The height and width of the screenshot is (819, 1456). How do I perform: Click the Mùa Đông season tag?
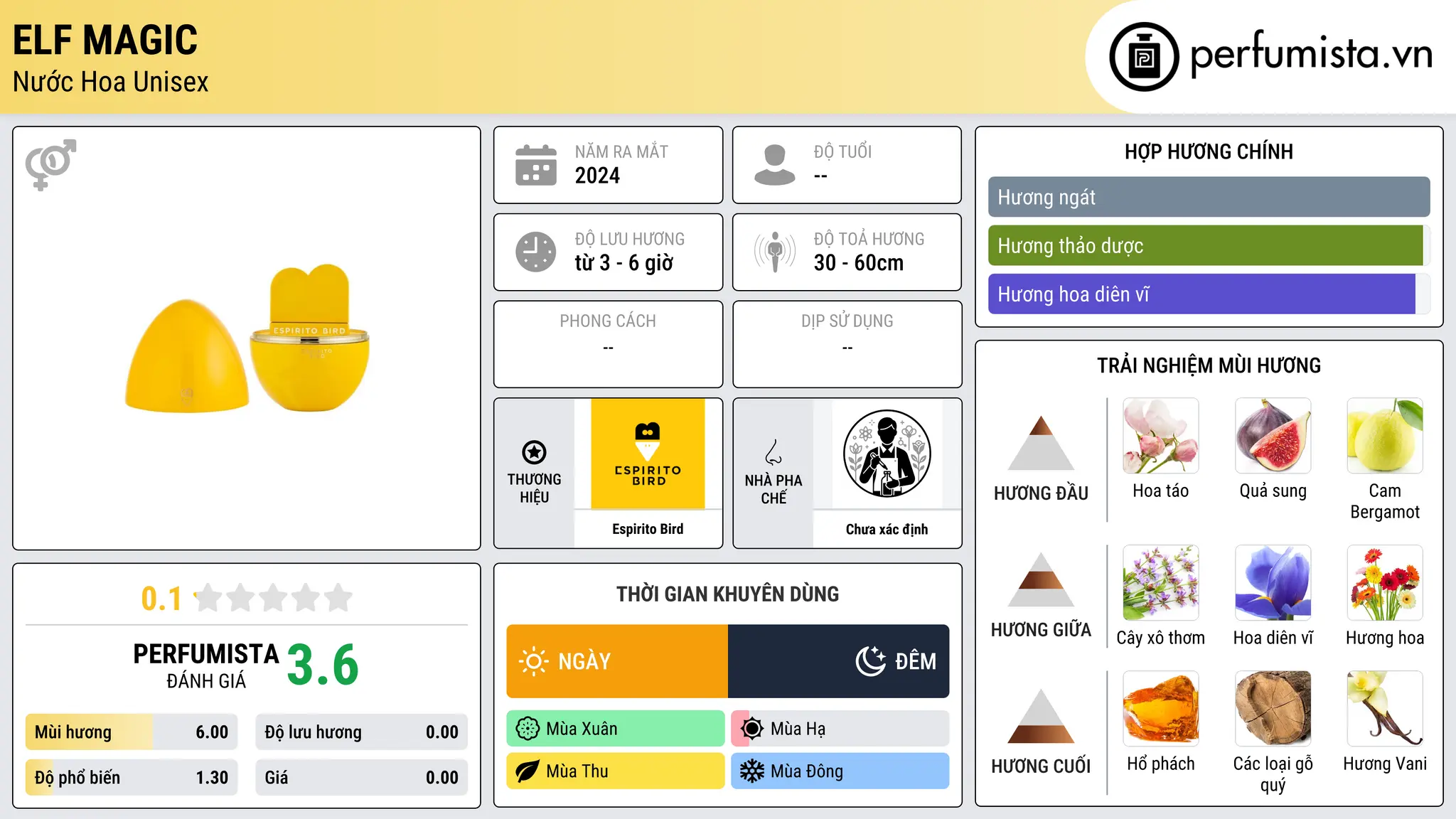[x=840, y=771]
